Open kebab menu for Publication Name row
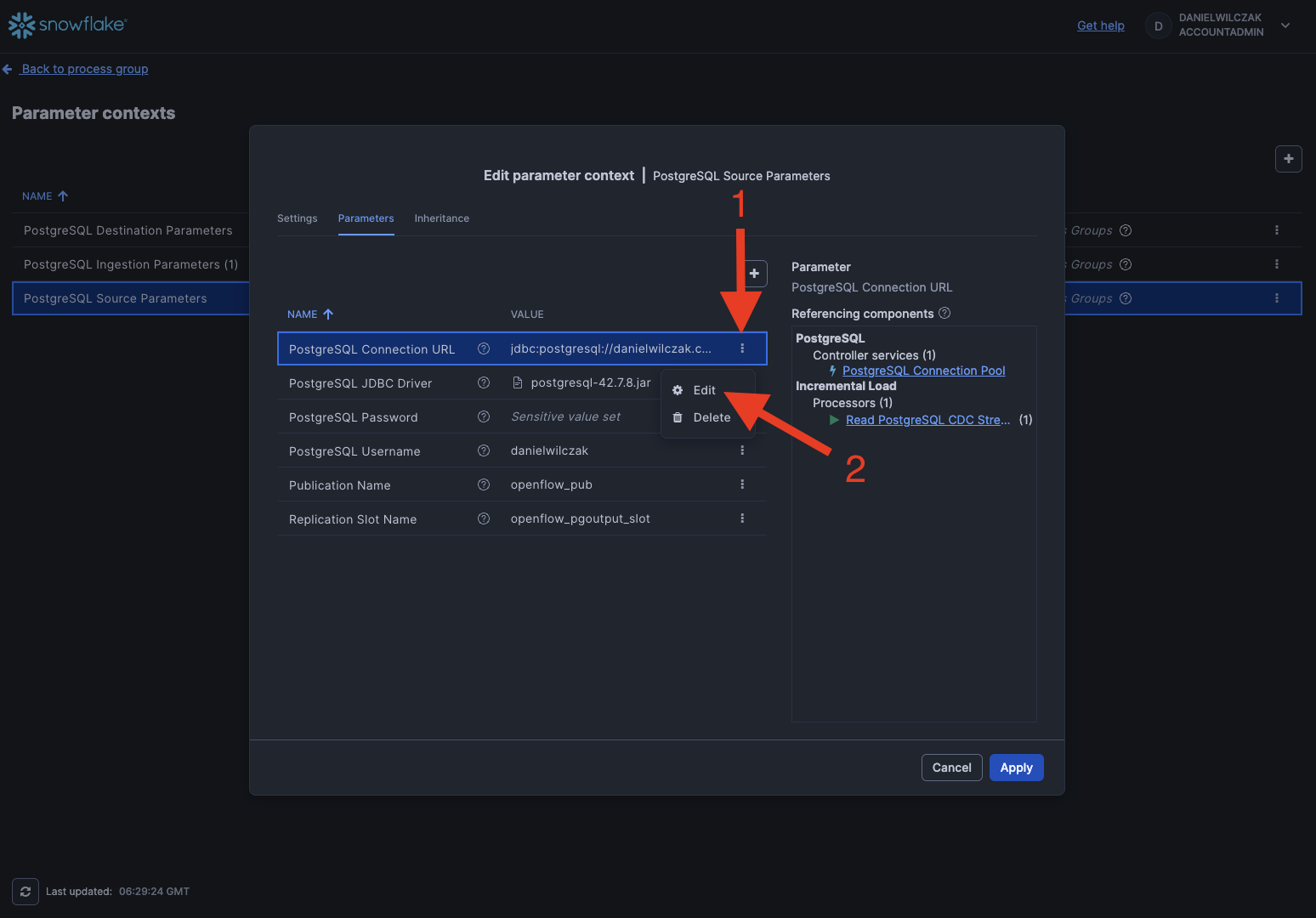The width and height of the screenshot is (1316, 918). [742, 484]
